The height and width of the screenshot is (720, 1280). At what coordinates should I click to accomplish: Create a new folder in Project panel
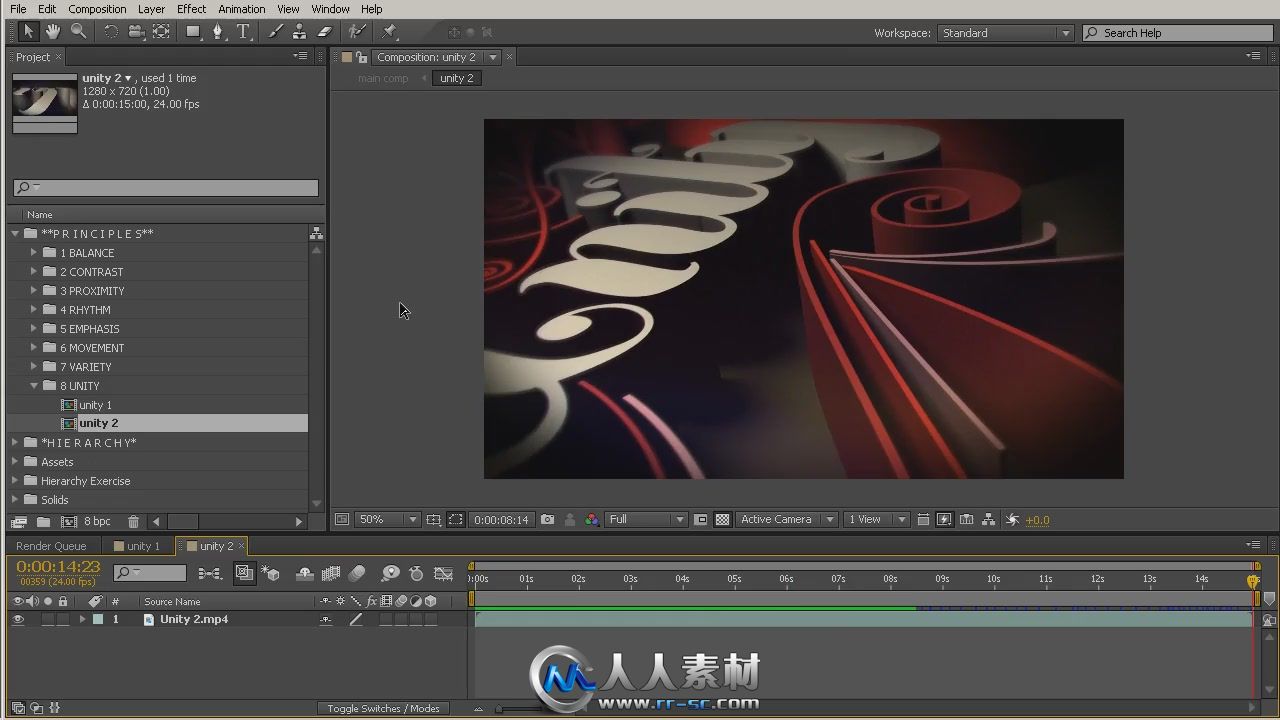point(43,521)
